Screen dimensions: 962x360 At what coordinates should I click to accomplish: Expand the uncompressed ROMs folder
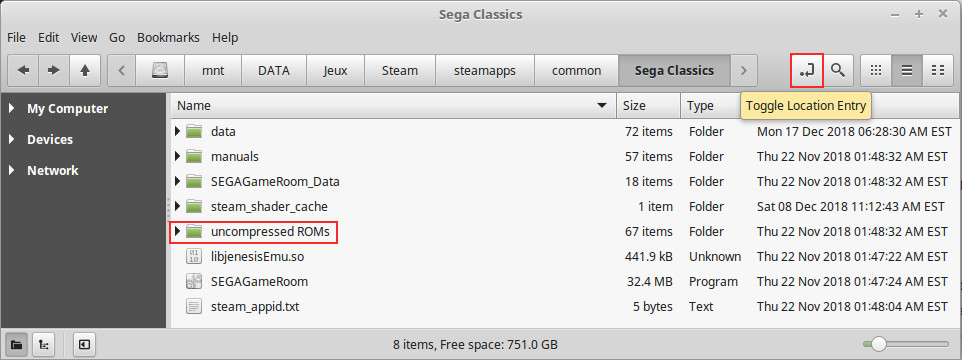[x=177, y=232]
